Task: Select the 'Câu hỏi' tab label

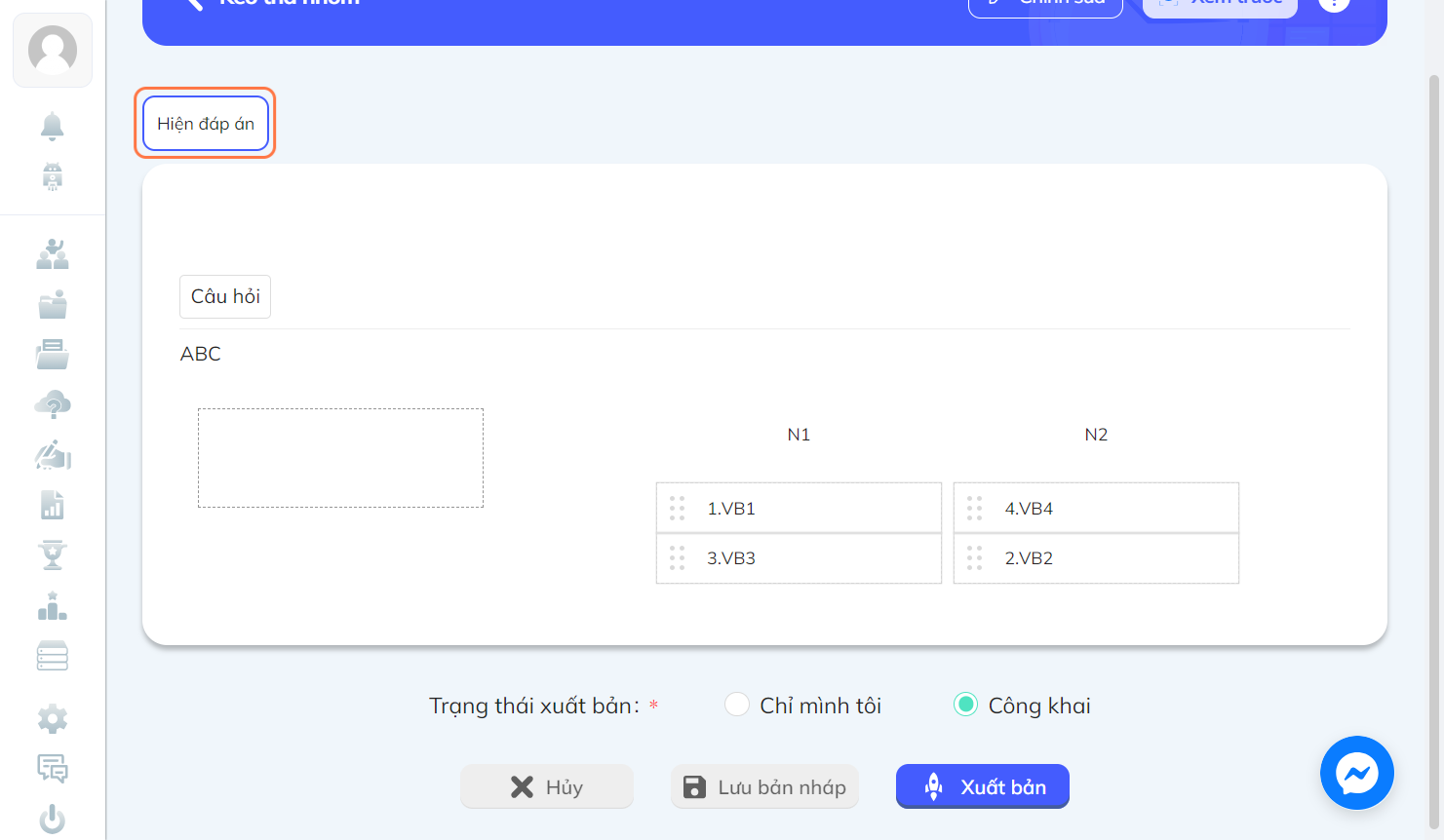Action: pyautogui.click(x=225, y=296)
